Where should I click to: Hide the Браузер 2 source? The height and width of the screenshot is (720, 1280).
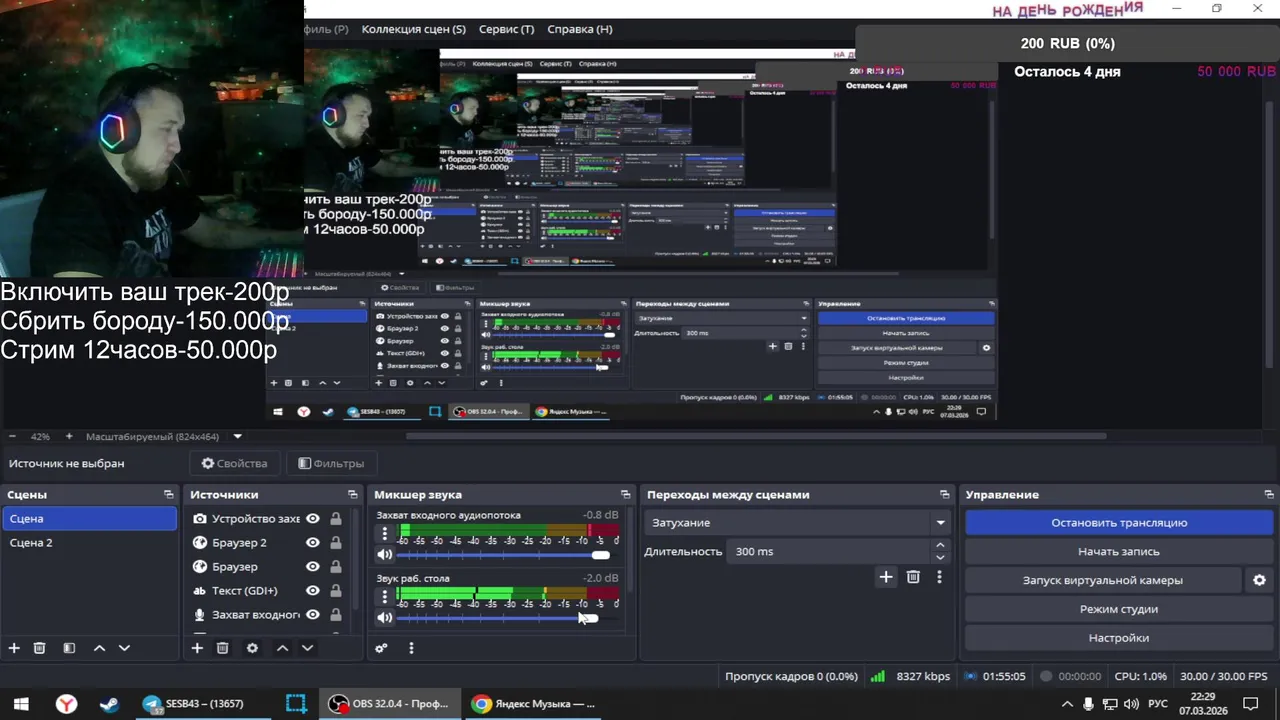coord(313,543)
